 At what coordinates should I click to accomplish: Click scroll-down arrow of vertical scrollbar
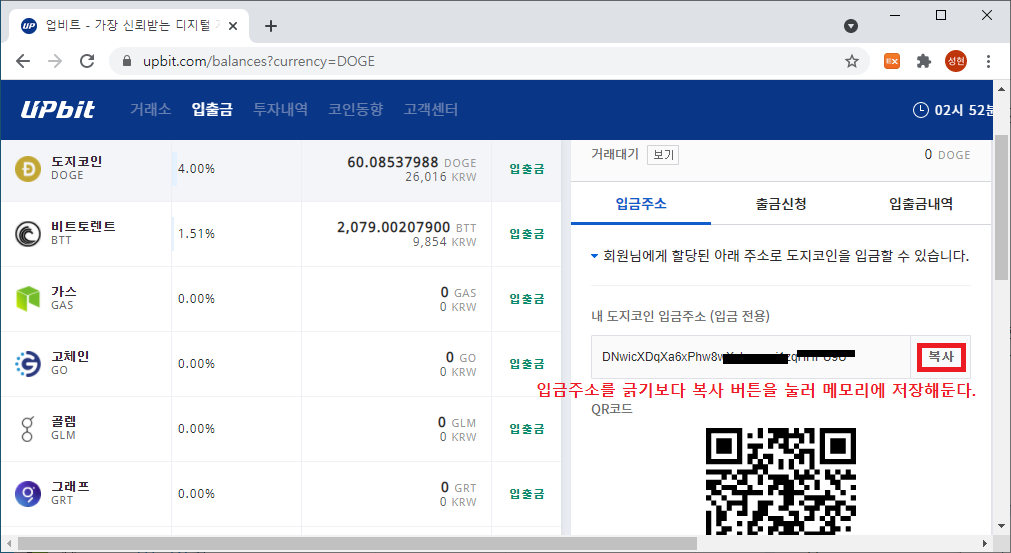(x=1001, y=527)
